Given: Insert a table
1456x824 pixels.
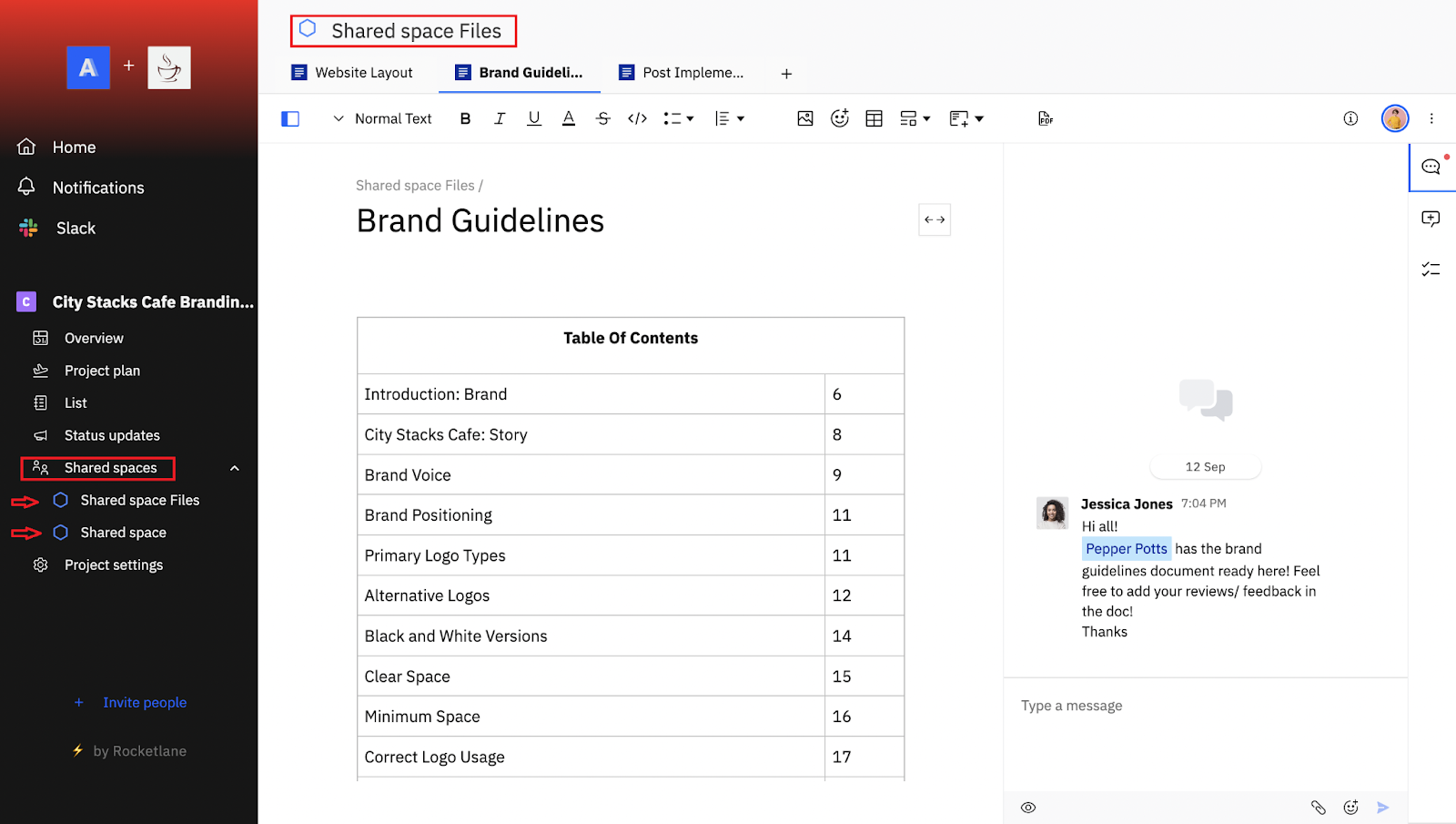Looking at the screenshot, I should tap(875, 118).
